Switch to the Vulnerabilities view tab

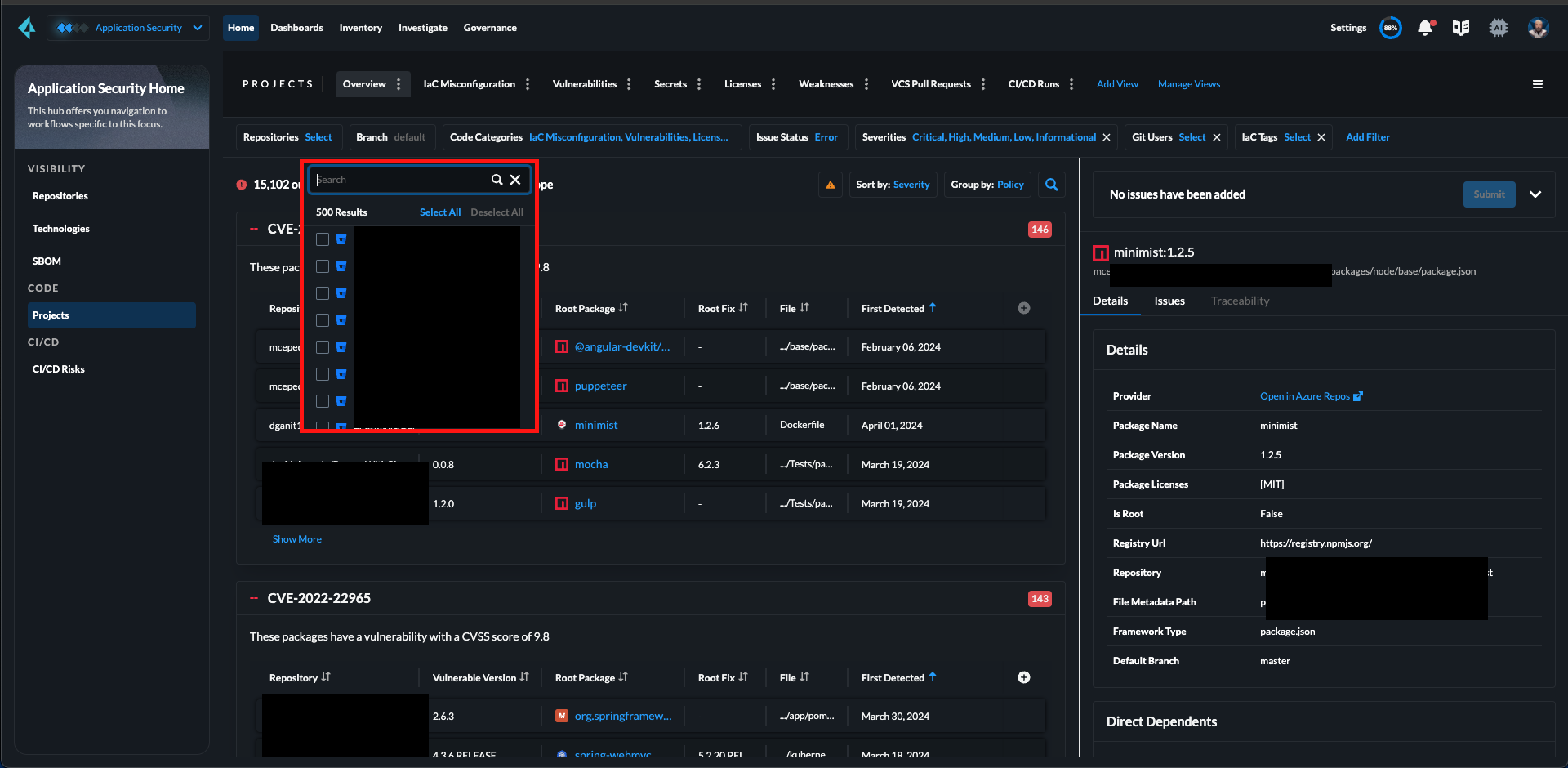click(584, 84)
